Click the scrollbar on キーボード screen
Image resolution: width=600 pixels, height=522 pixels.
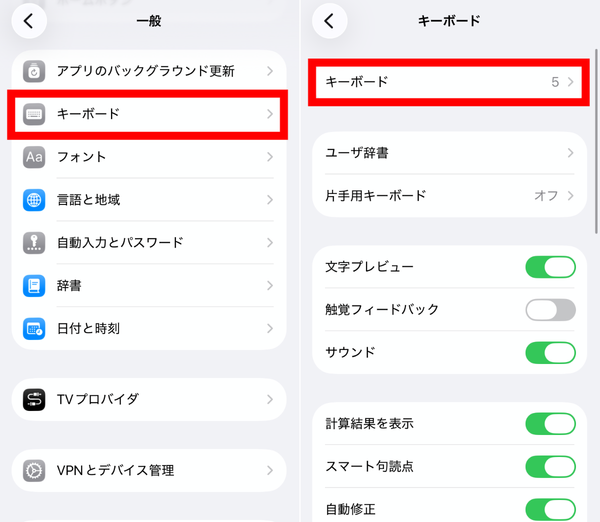596,141
